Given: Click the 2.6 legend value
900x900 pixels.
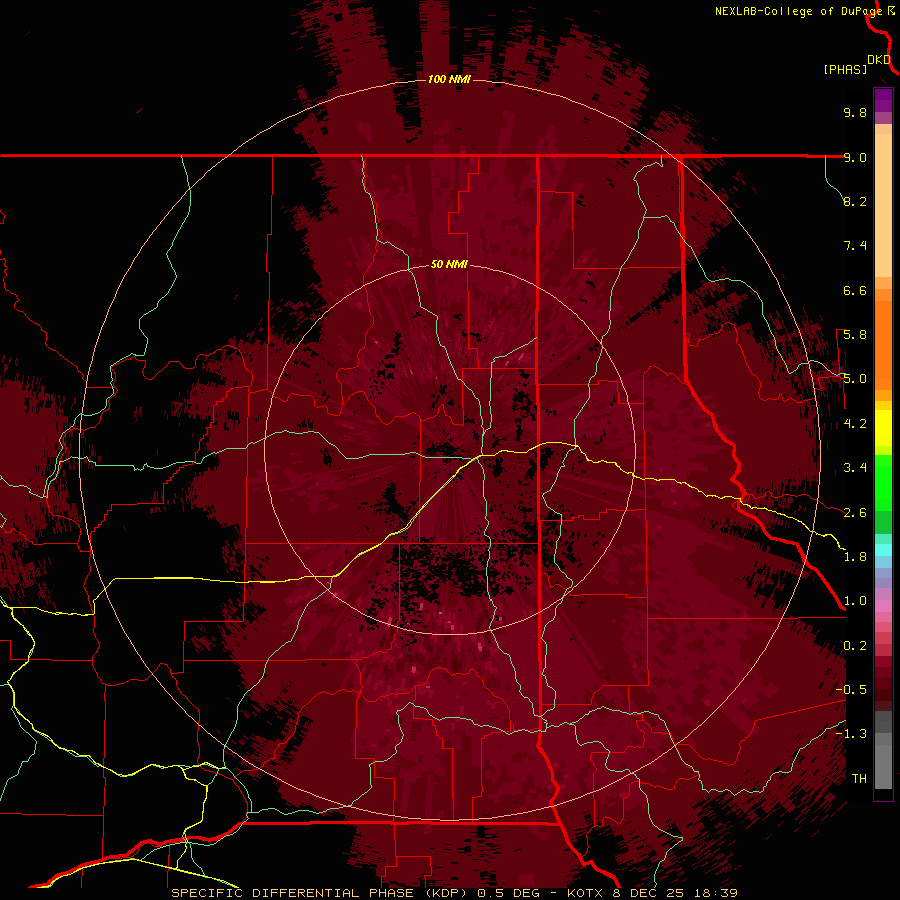Looking at the screenshot, I should pos(855,513).
